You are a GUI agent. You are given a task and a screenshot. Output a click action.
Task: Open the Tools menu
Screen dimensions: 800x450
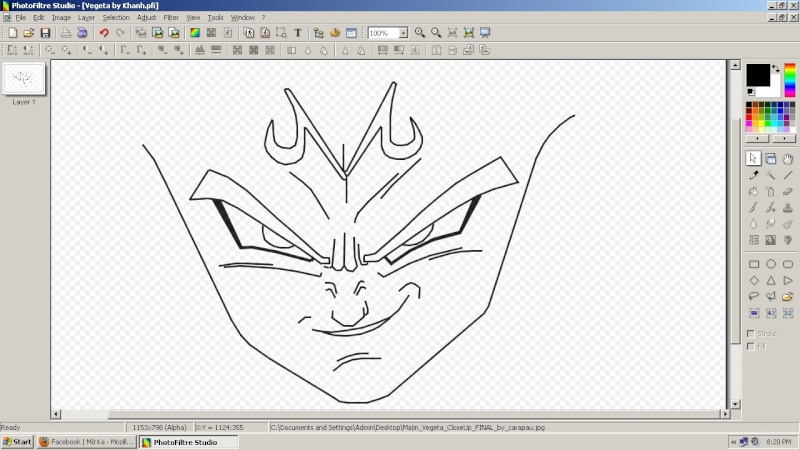(215, 17)
